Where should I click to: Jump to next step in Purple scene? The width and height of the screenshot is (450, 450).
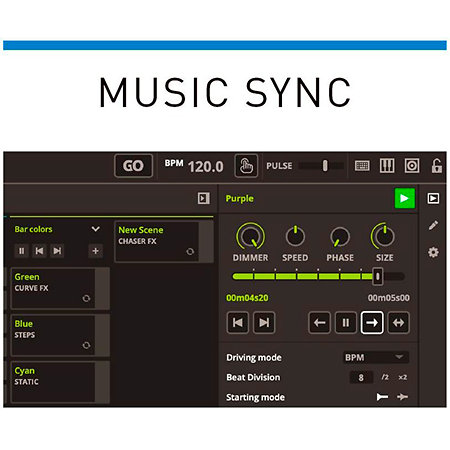coord(264,323)
